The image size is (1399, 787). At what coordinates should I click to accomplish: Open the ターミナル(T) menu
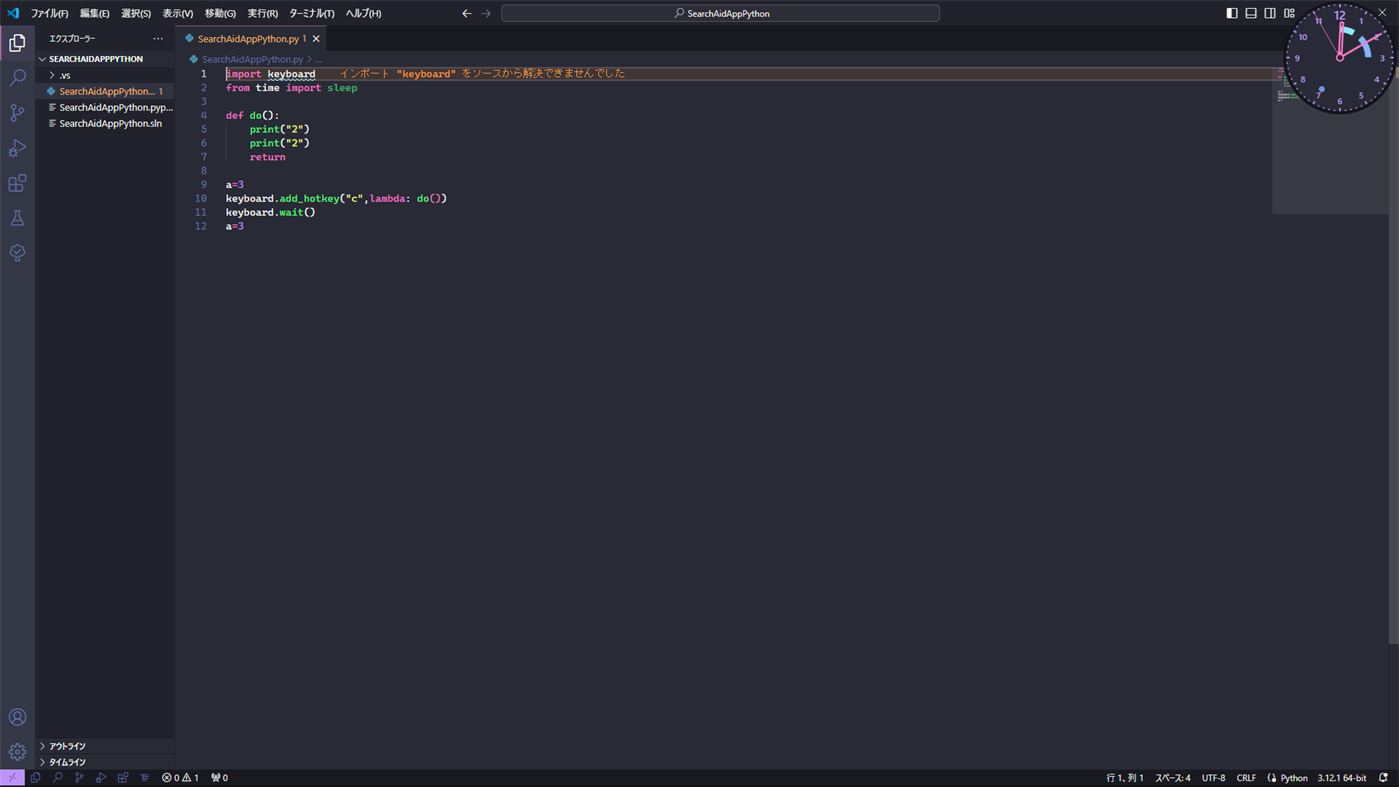click(311, 14)
